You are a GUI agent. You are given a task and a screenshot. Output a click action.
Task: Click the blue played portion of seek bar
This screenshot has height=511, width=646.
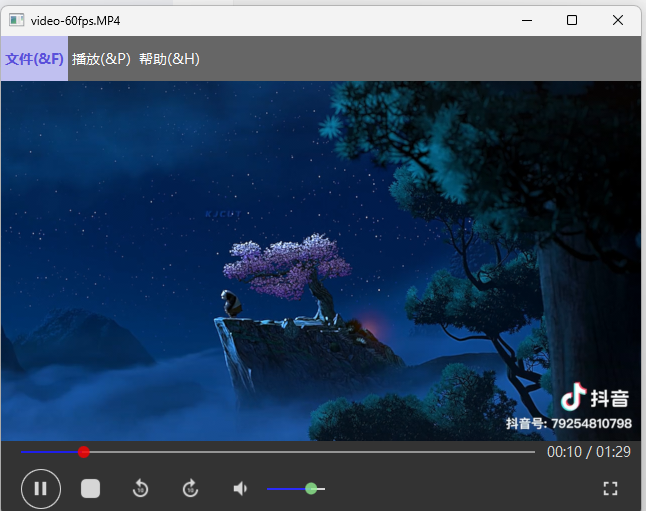click(x=49, y=452)
